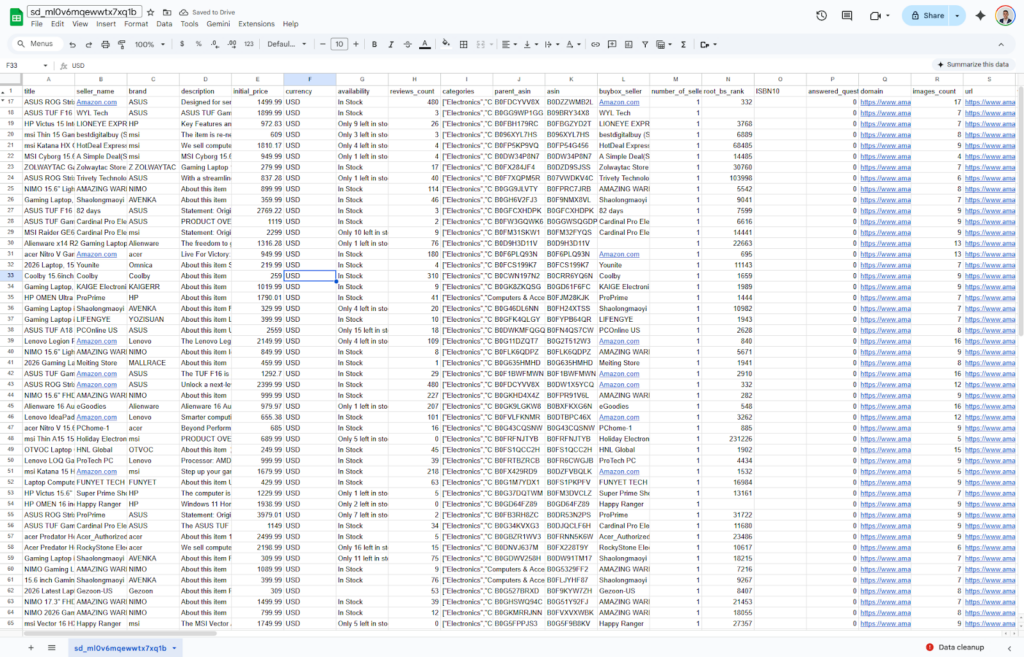The height and width of the screenshot is (657, 1024).
Task: Click the merge cells icon
Action: [x=481, y=44]
